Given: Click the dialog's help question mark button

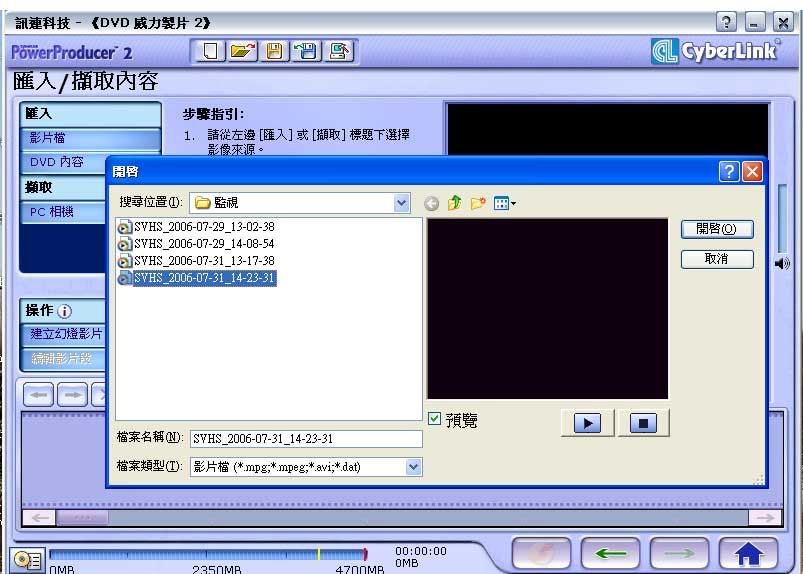Looking at the screenshot, I should click(x=729, y=172).
